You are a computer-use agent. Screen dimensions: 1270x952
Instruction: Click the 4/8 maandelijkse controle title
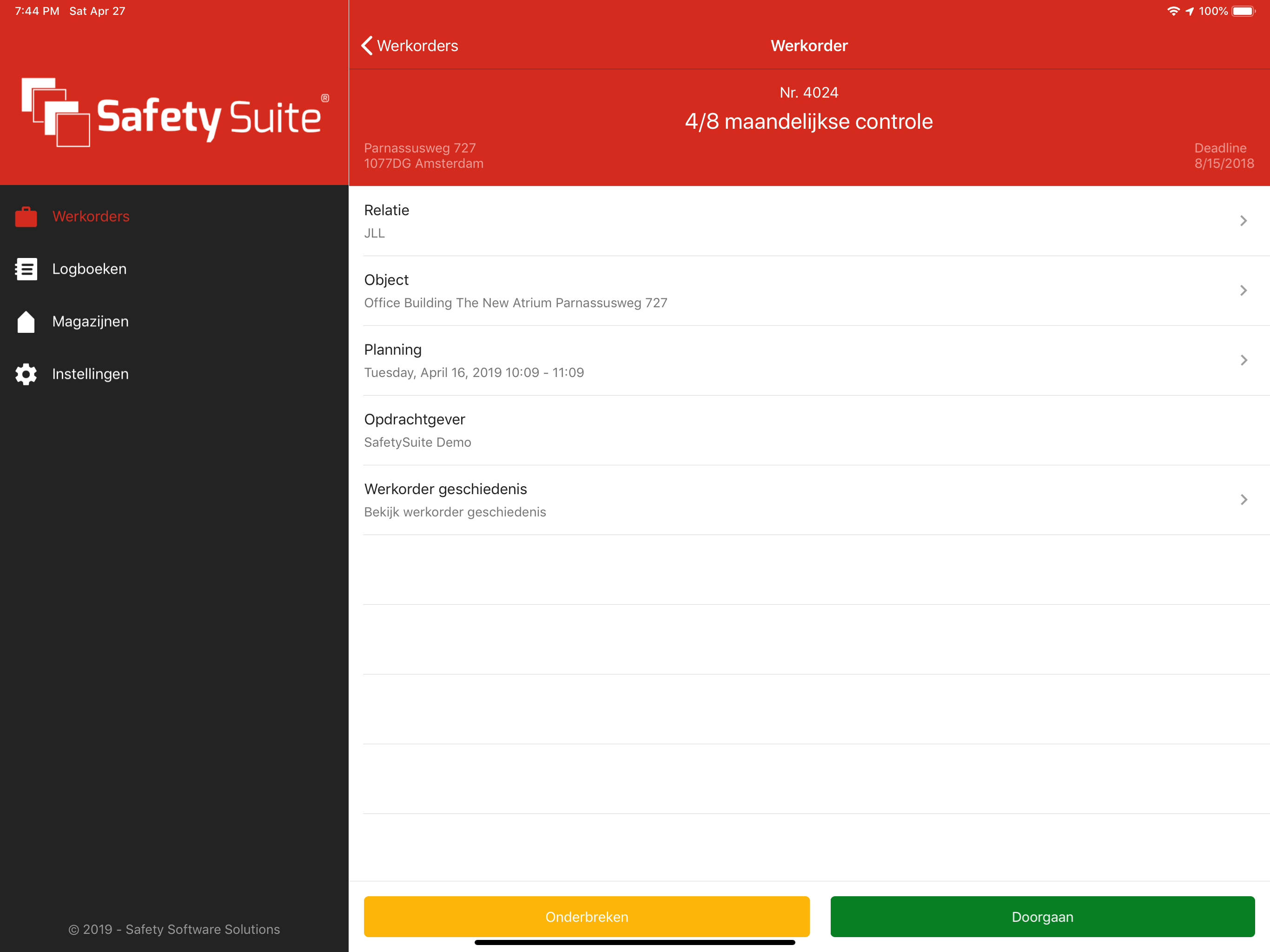(808, 121)
